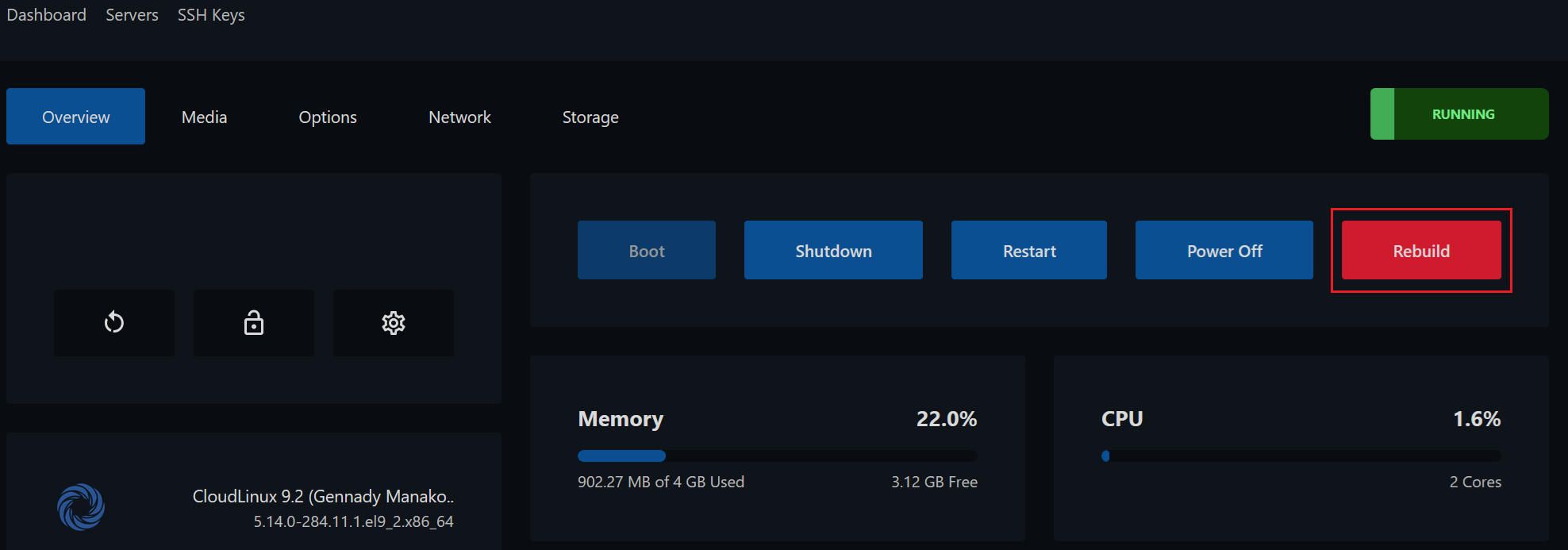The image size is (1568, 550).
Task: Click the CPU usage progress bar
Action: [x=1301, y=456]
